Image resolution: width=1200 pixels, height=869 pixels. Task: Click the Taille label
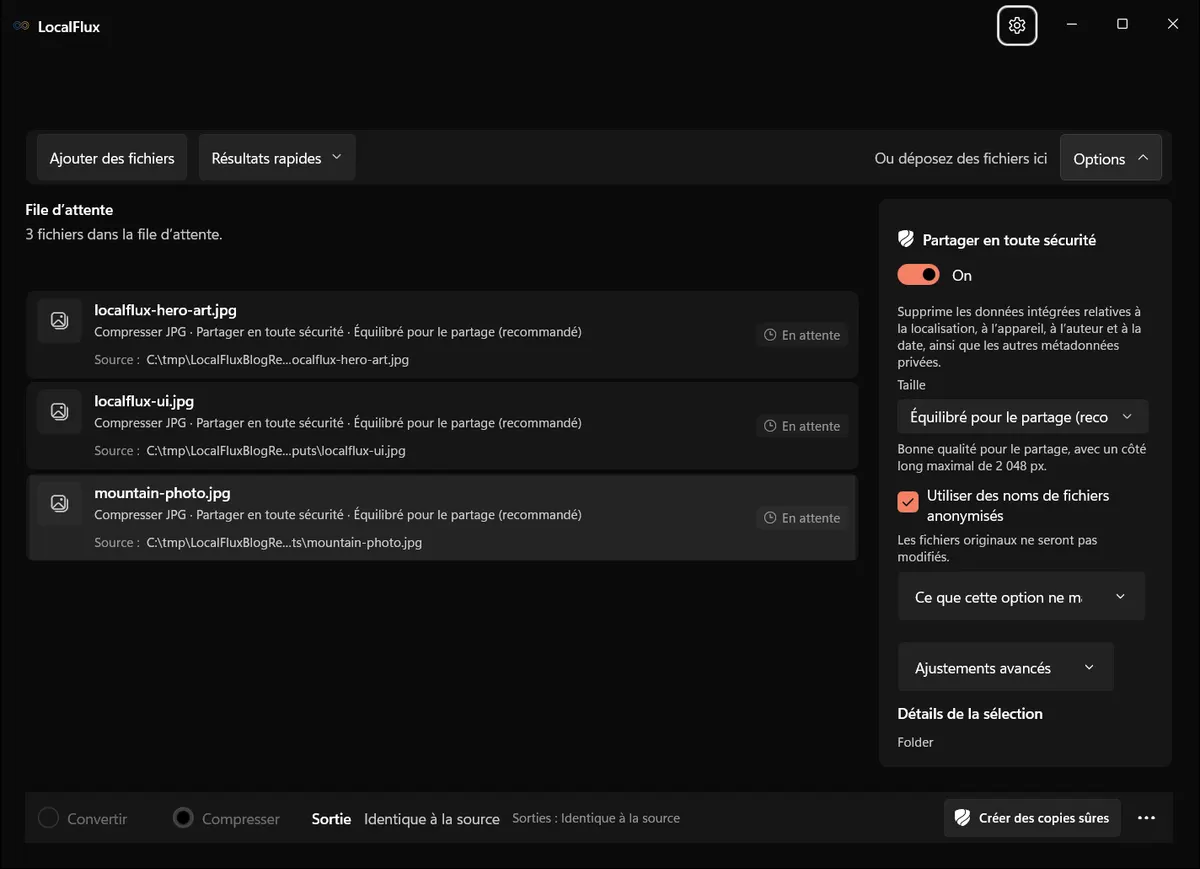click(x=911, y=385)
